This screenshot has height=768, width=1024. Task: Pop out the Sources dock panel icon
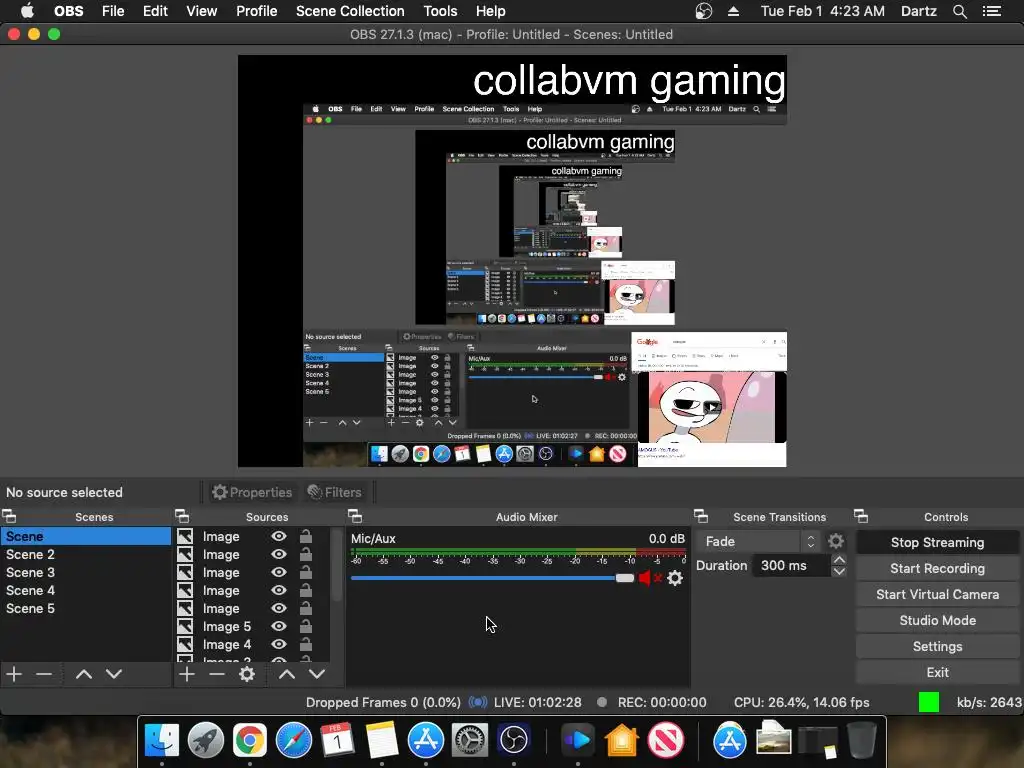coord(182,517)
